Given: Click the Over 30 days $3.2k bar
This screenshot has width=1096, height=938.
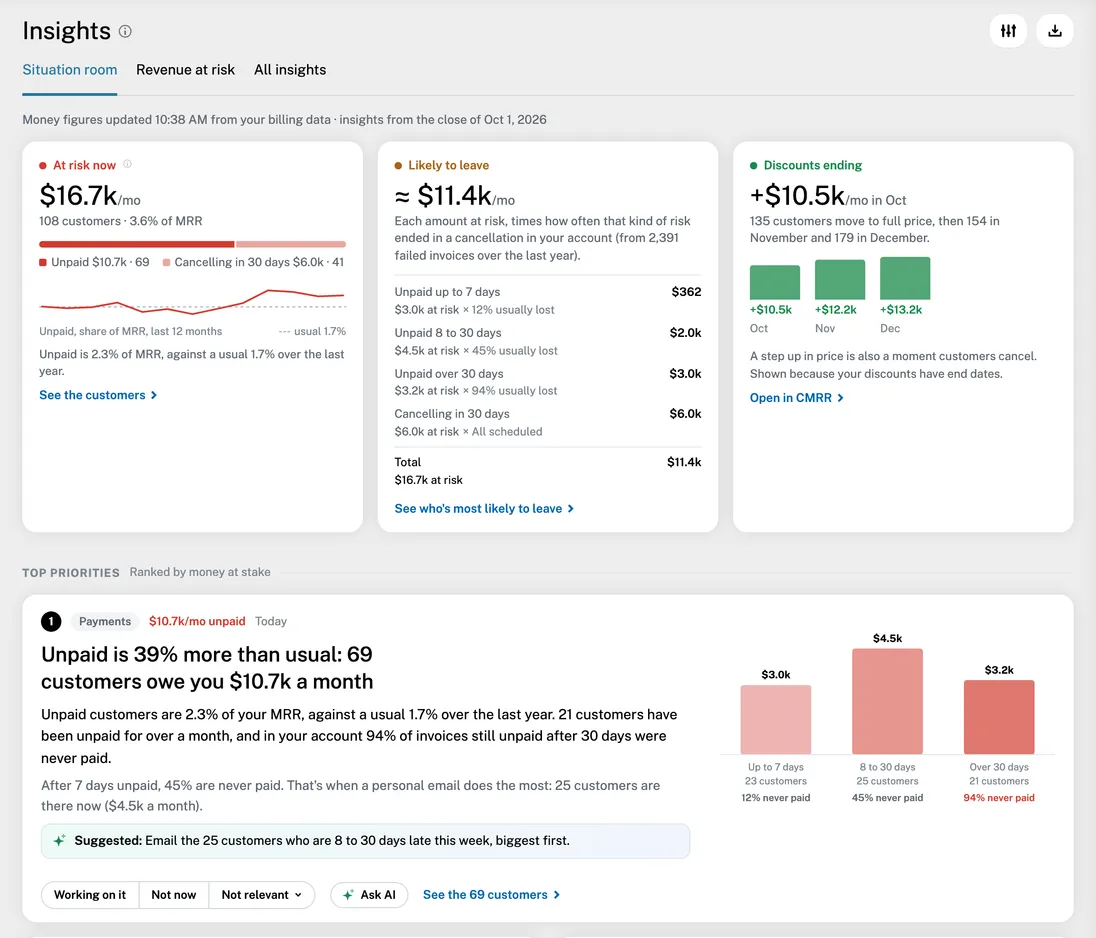Looking at the screenshot, I should [999, 717].
